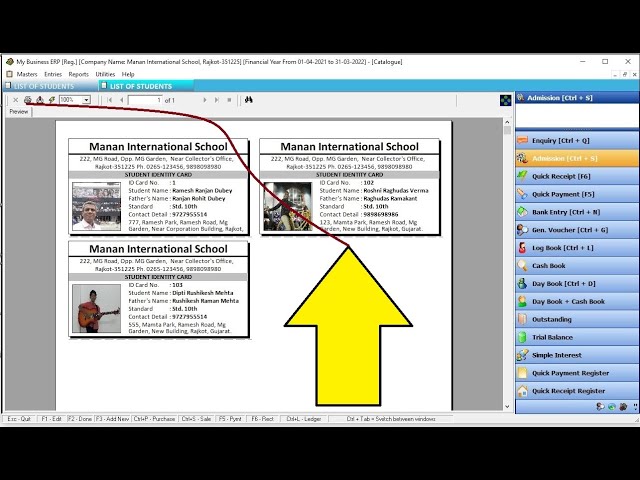Click 'Ctrl+L - Ledger' in status bar
The image size is (640, 480).
(303, 419)
